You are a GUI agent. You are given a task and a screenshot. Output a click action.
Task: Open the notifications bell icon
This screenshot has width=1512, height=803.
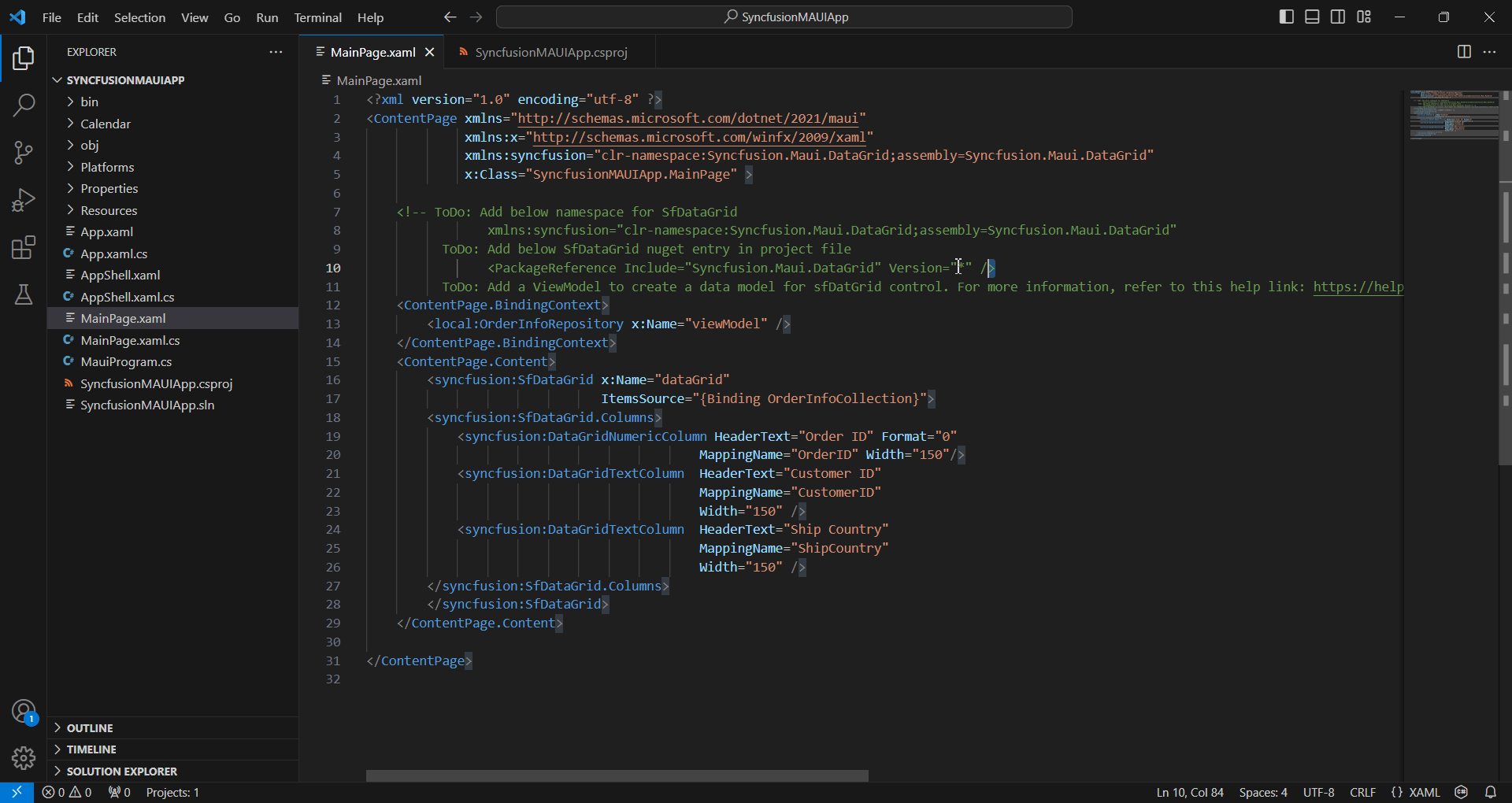click(x=1491, y=793)
